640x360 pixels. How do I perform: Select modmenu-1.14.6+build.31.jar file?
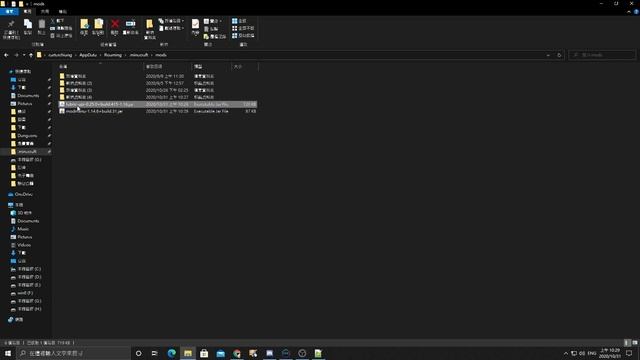pos(158,111)
